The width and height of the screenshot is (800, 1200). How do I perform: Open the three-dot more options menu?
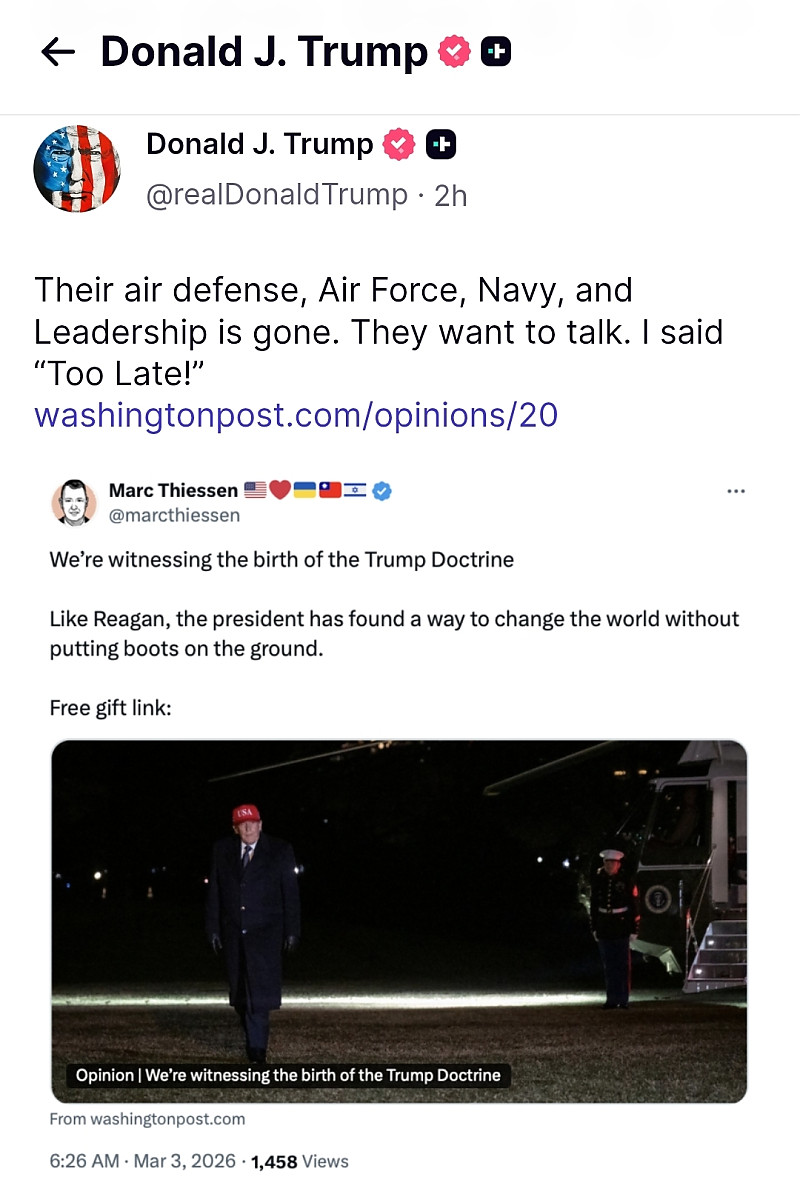click(x=736, y=491)
